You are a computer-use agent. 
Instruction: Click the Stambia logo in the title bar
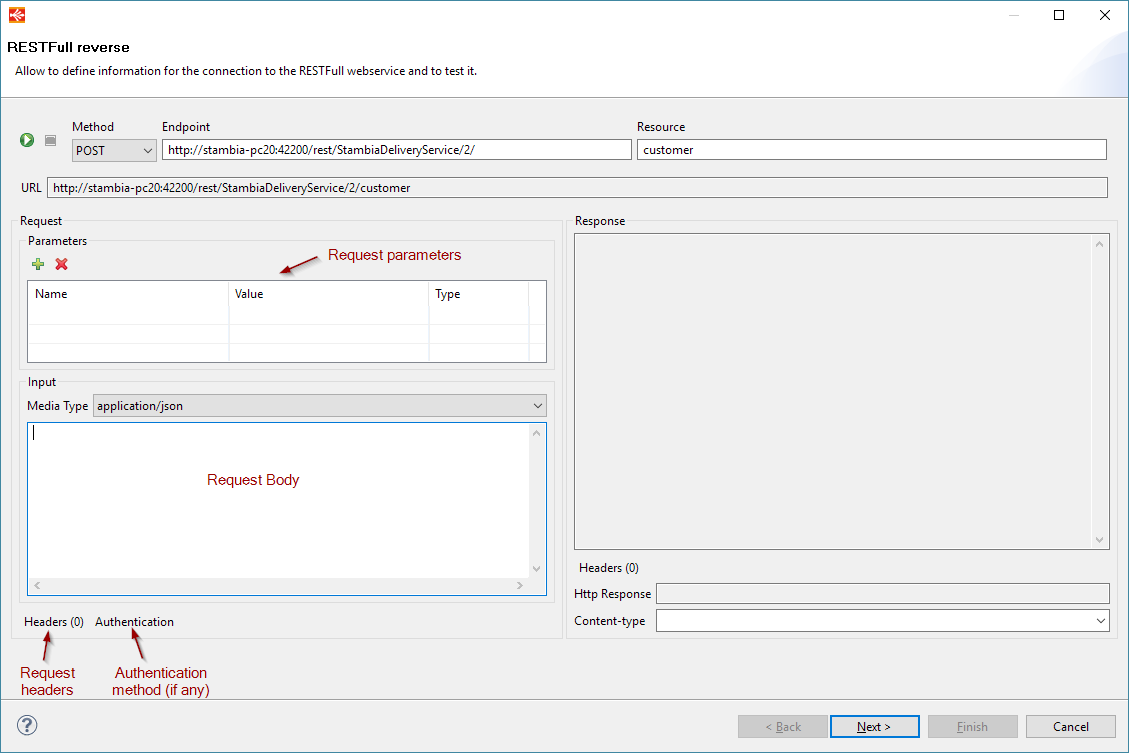click(16, 14)
